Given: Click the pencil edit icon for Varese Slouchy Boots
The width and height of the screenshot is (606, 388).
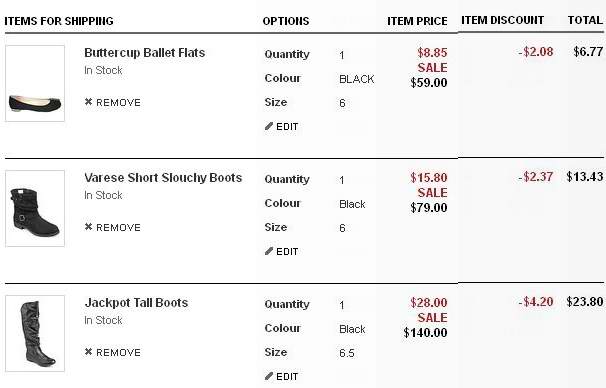Looking at the screenshot, I should (269, 251).
